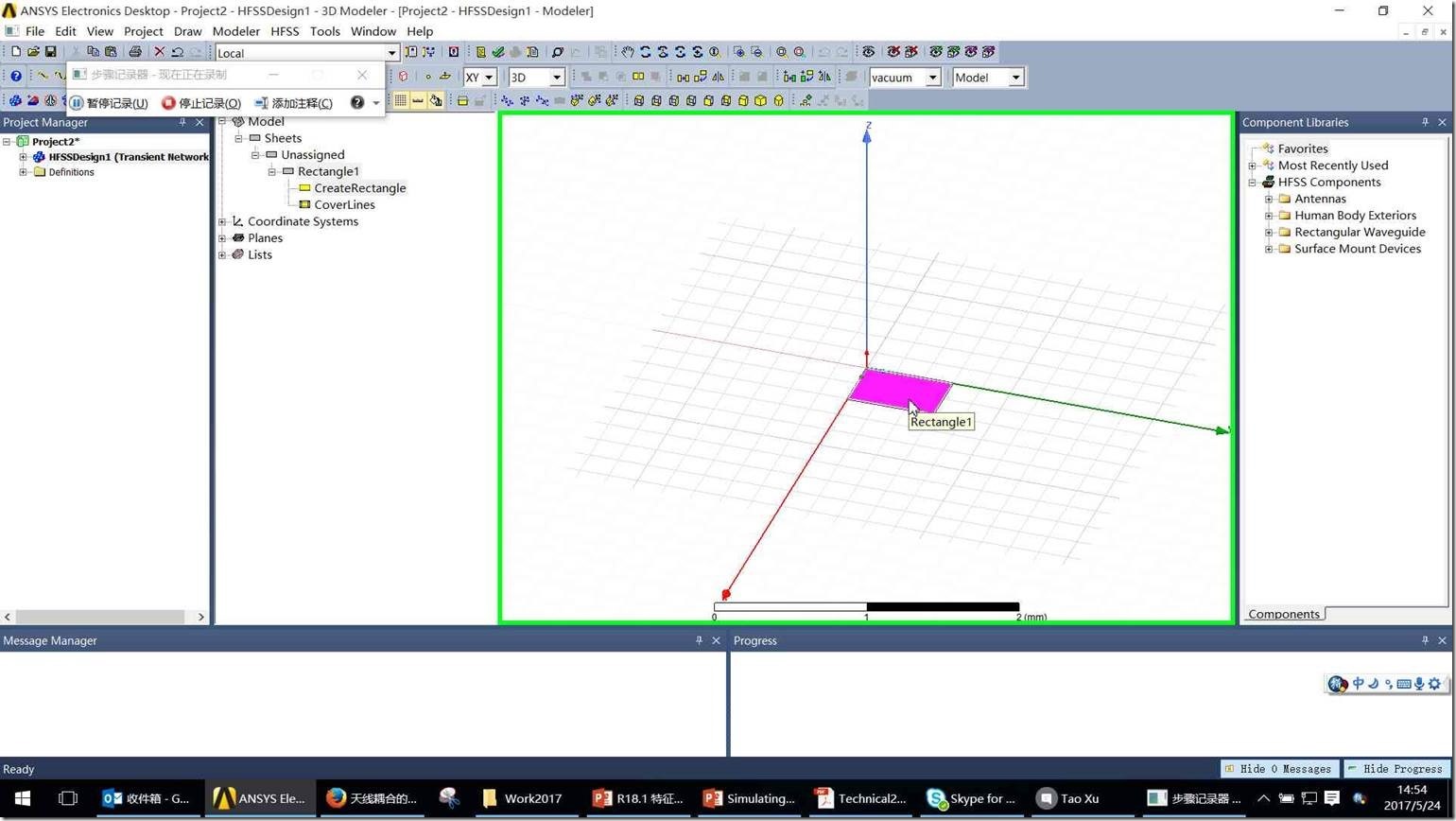Click the blue Help question mark icon
The image size is (1456, 821).
(x=16, y=77)
